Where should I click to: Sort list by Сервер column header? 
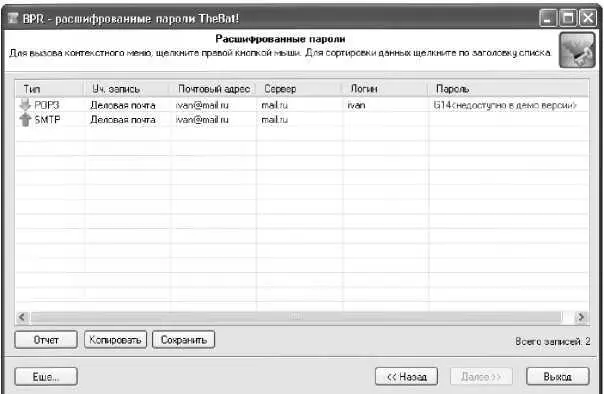coord(299,89)
